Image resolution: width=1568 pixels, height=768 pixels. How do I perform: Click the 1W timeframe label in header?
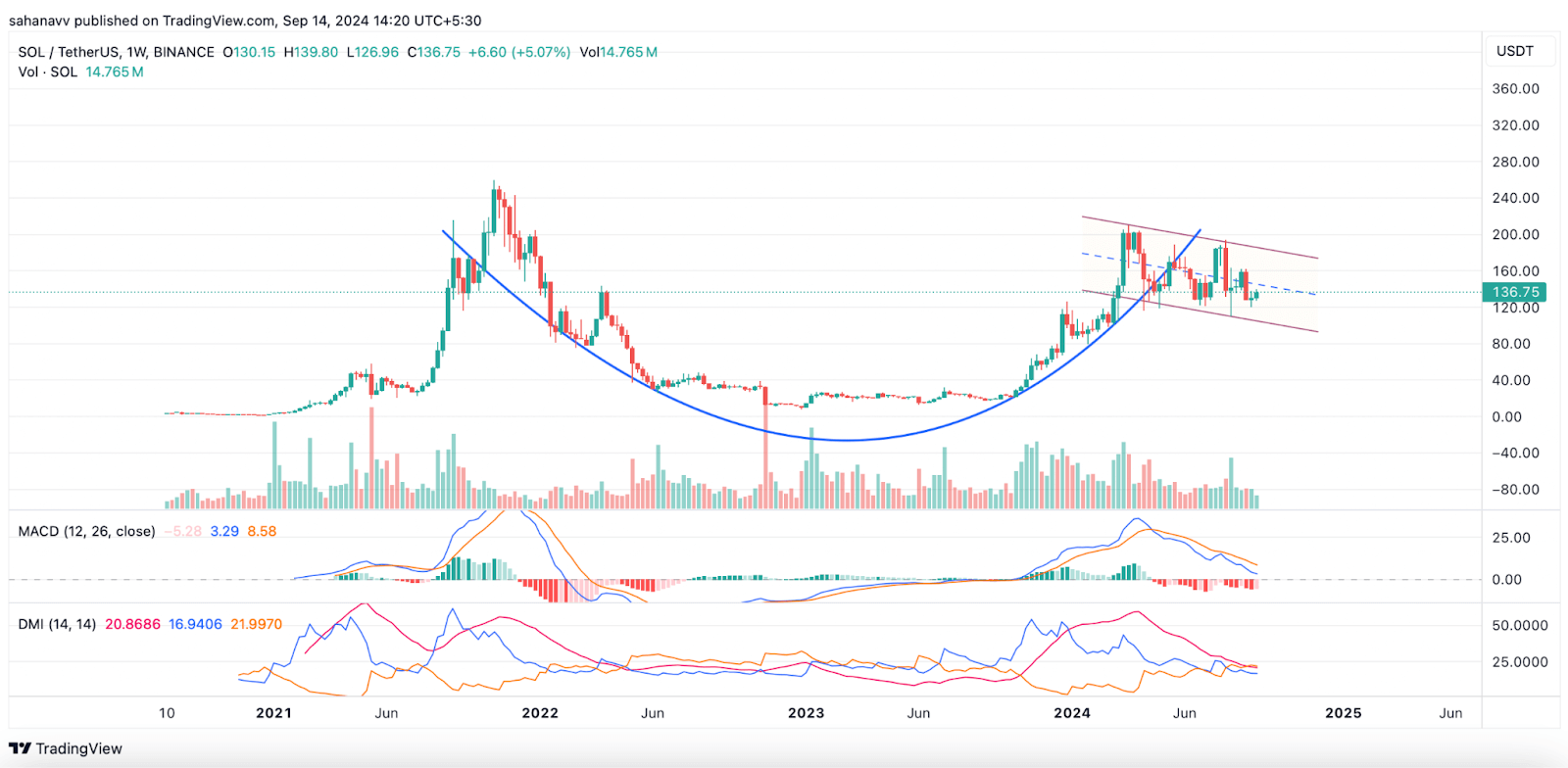pos(136,52)
